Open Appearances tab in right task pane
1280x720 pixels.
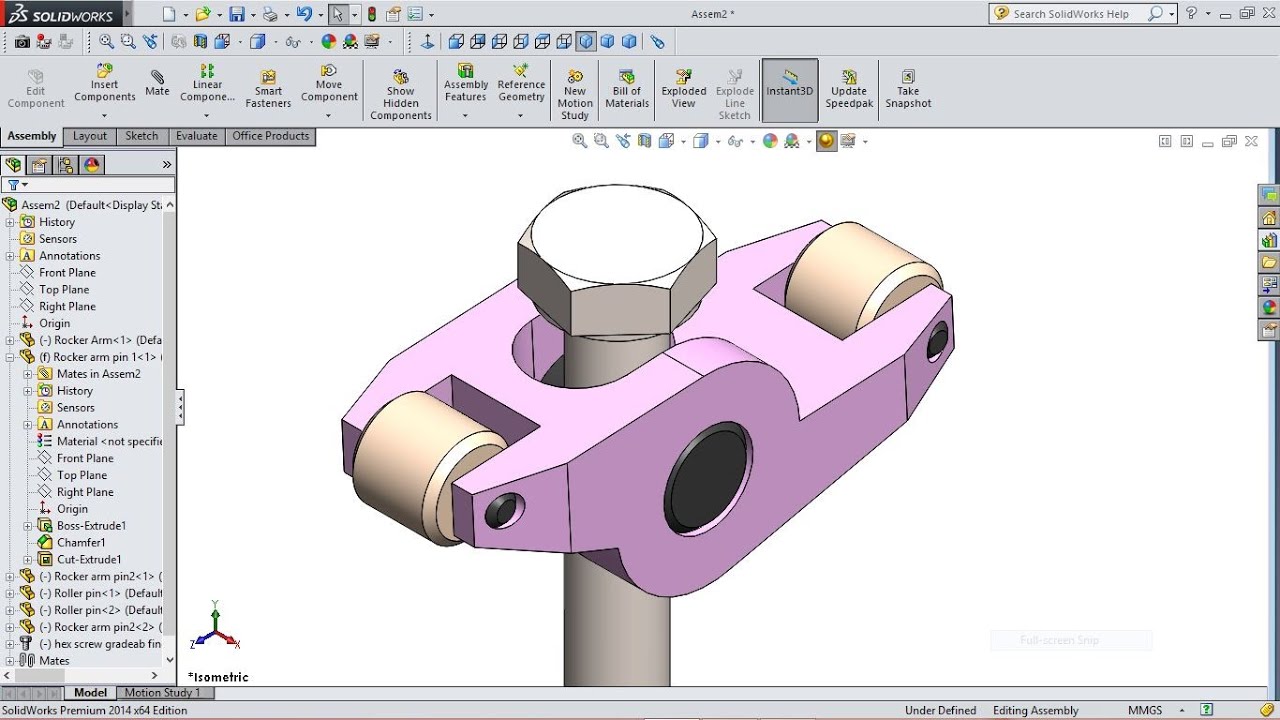(x=1269, y=307)
